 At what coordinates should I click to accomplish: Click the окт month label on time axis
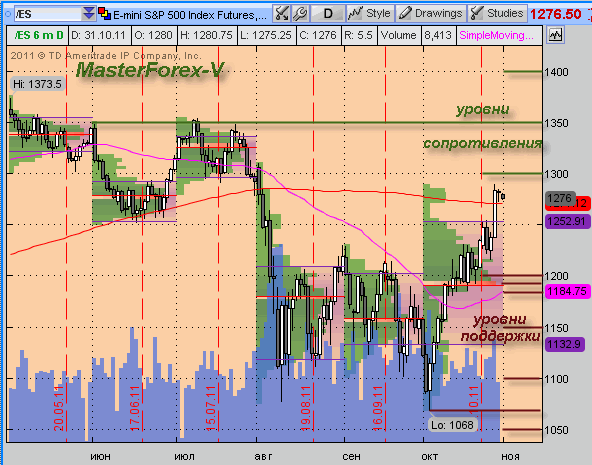click(430, 456)
